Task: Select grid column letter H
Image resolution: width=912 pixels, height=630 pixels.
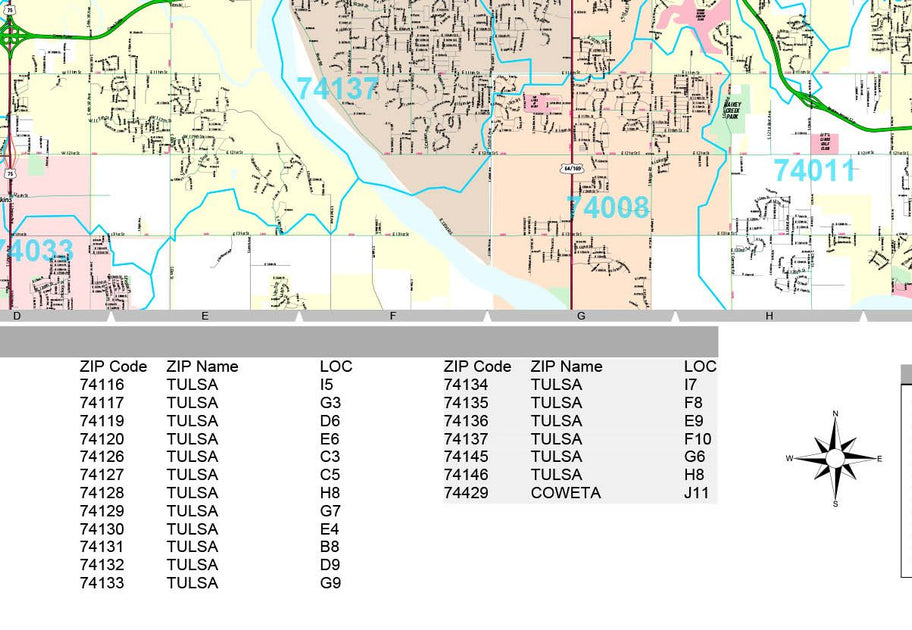Action: click(x=769, y=316)
